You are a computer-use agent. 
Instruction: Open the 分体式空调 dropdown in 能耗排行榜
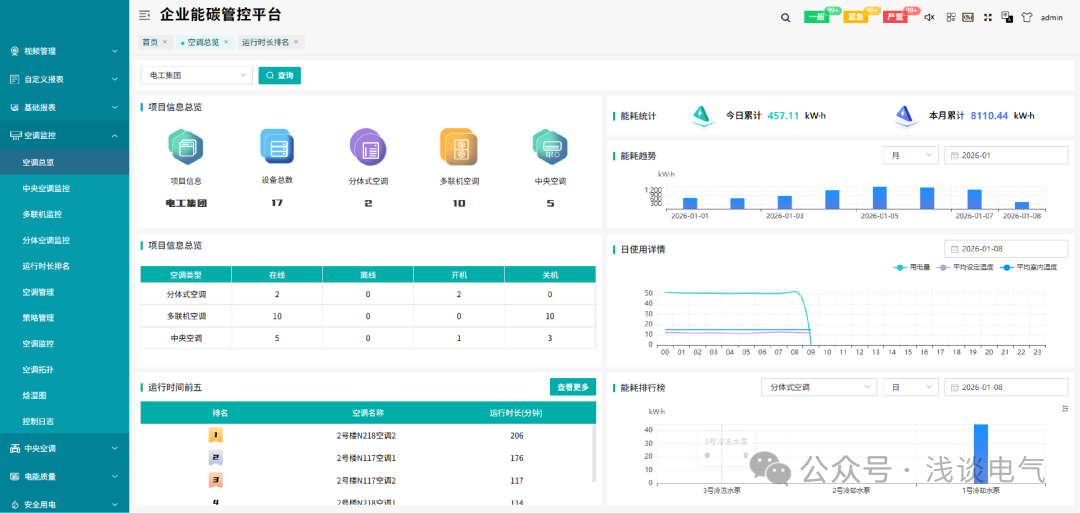tap(819, 387)
